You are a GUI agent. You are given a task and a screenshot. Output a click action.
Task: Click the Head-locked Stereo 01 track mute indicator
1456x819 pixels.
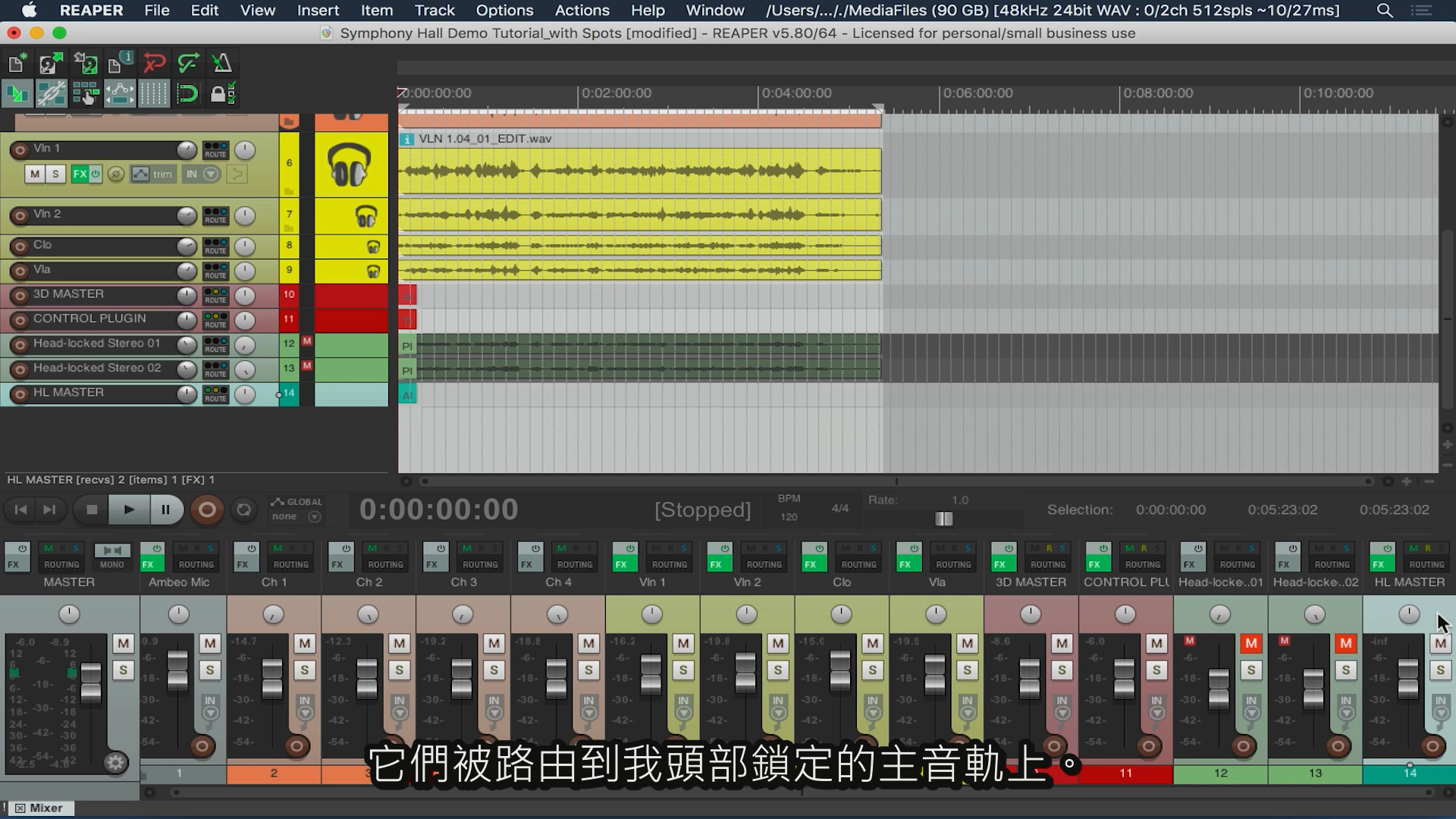click(306, 342)
